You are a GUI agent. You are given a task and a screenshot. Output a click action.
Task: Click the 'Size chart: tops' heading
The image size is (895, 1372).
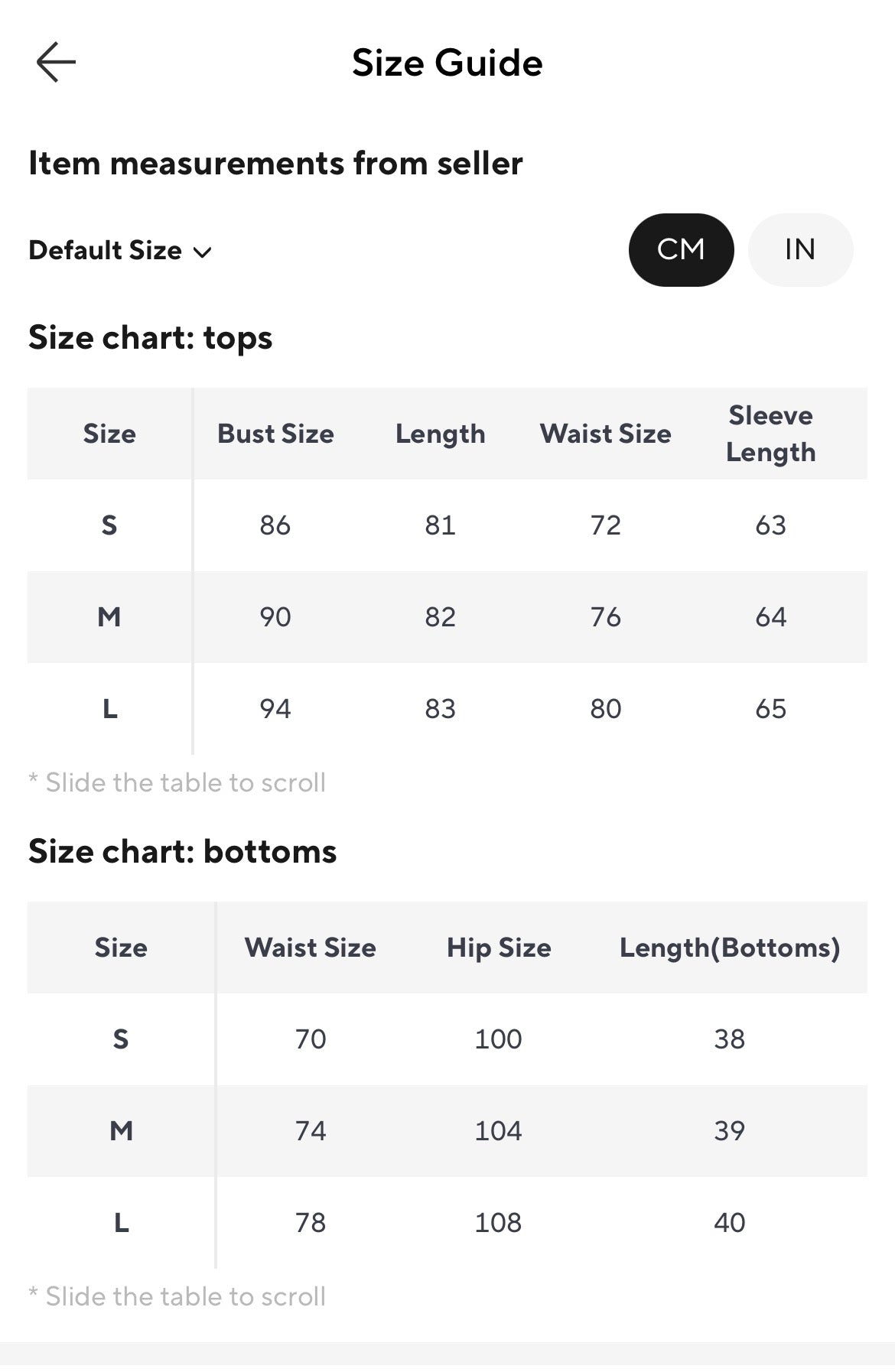pos(150,338)
